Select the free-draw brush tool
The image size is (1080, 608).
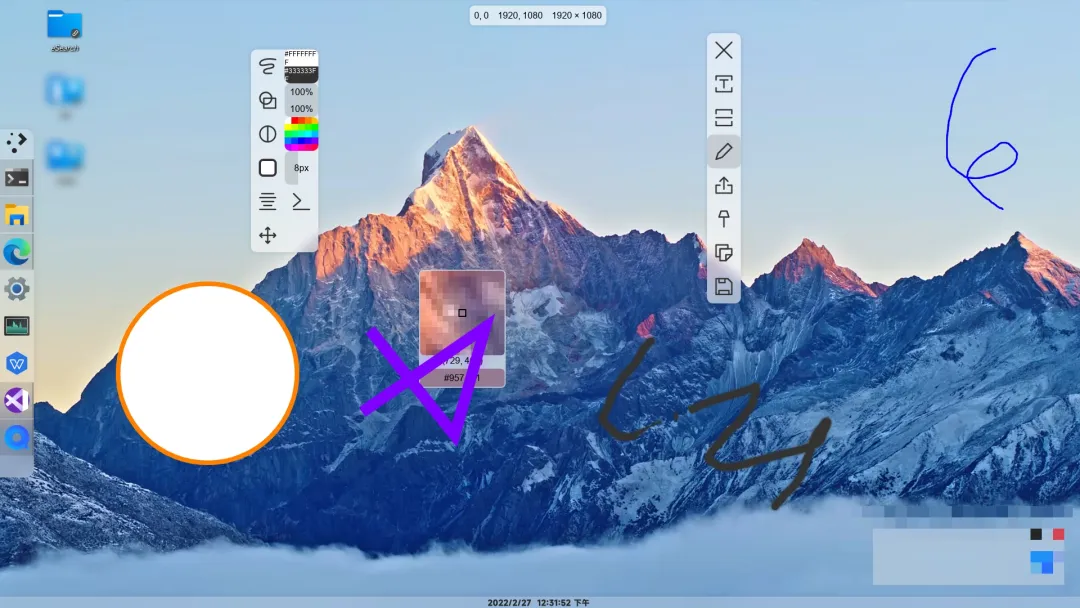point(267,67)
